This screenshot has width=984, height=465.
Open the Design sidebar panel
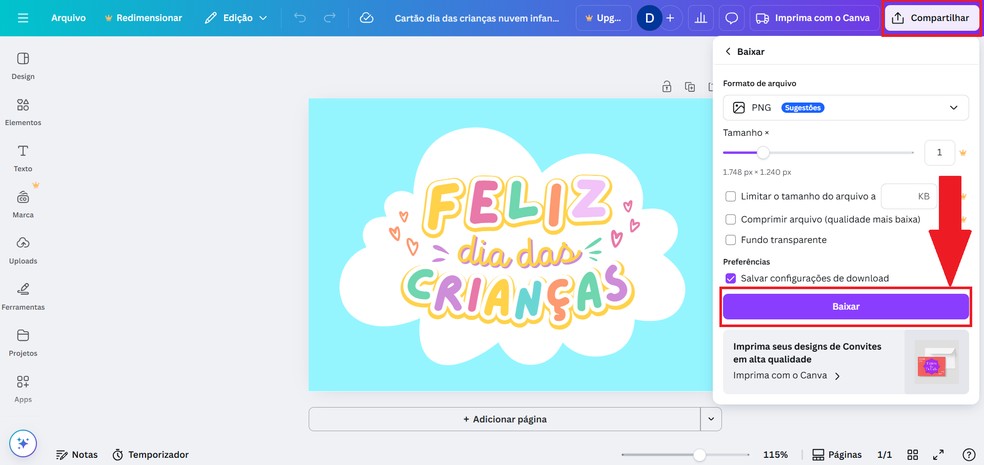click(23, 65)
